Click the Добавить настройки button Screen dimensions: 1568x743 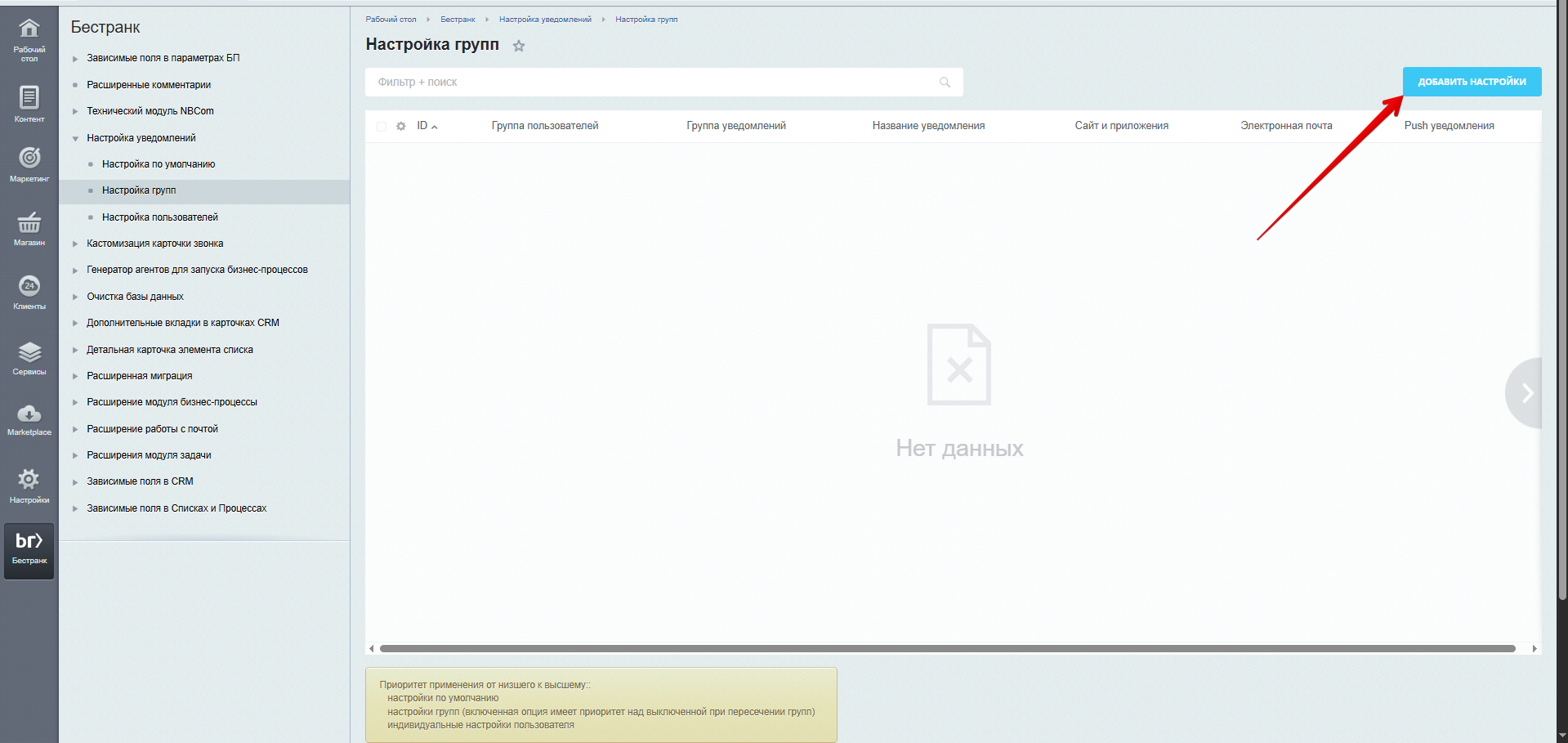point(1472,82)
